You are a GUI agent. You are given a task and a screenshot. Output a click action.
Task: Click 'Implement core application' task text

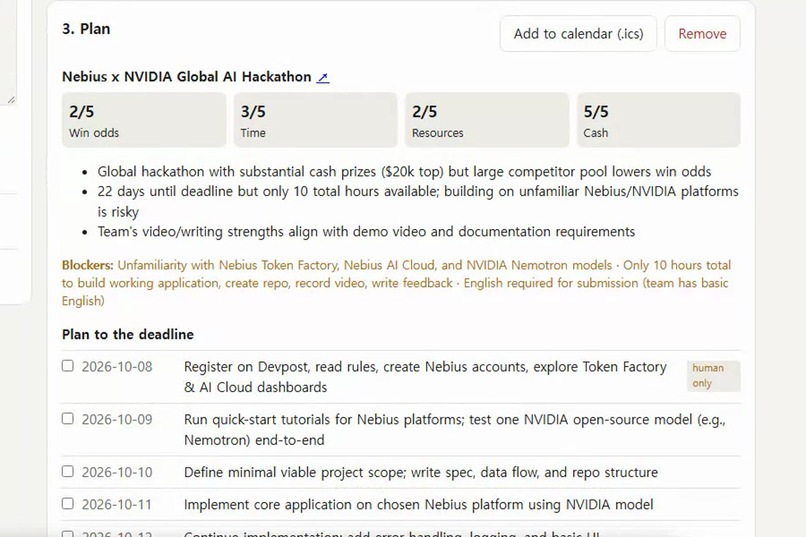418,505
